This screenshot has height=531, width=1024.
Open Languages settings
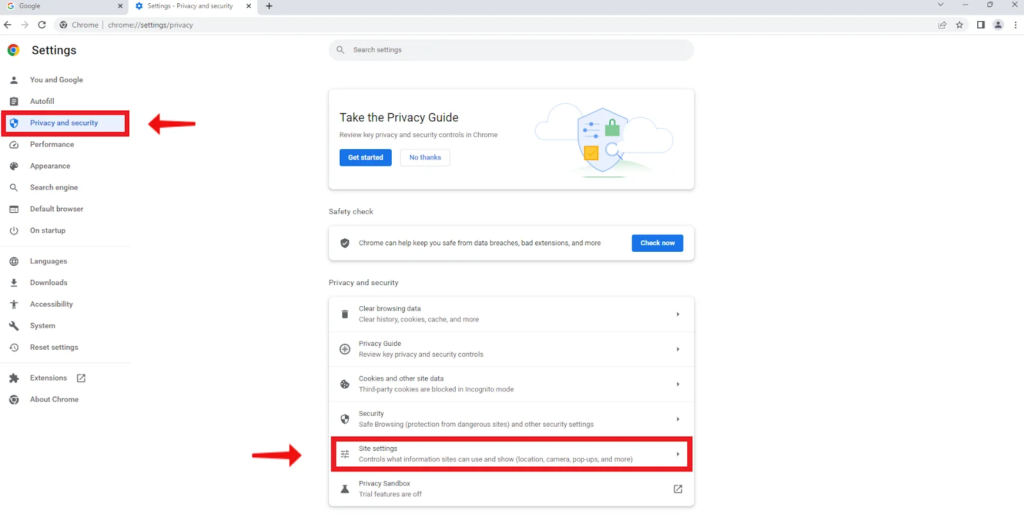click(48, 261)
